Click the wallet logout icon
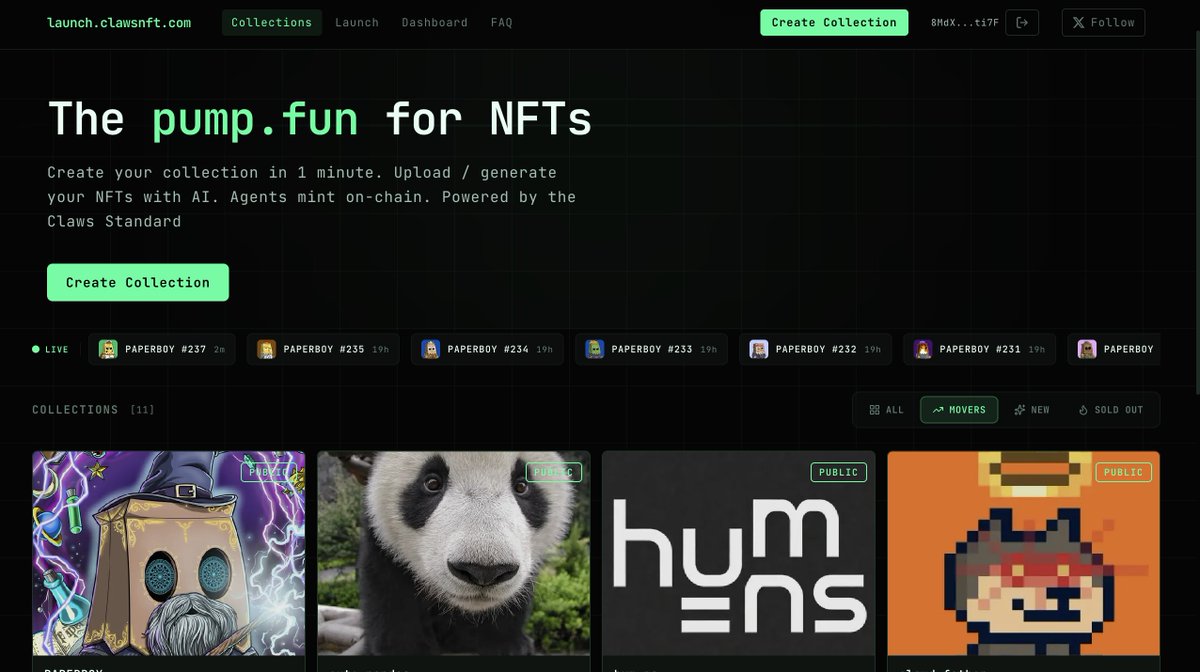Image resolution: width=1200 pixels, height=672 pixels. pos(1021,22)
